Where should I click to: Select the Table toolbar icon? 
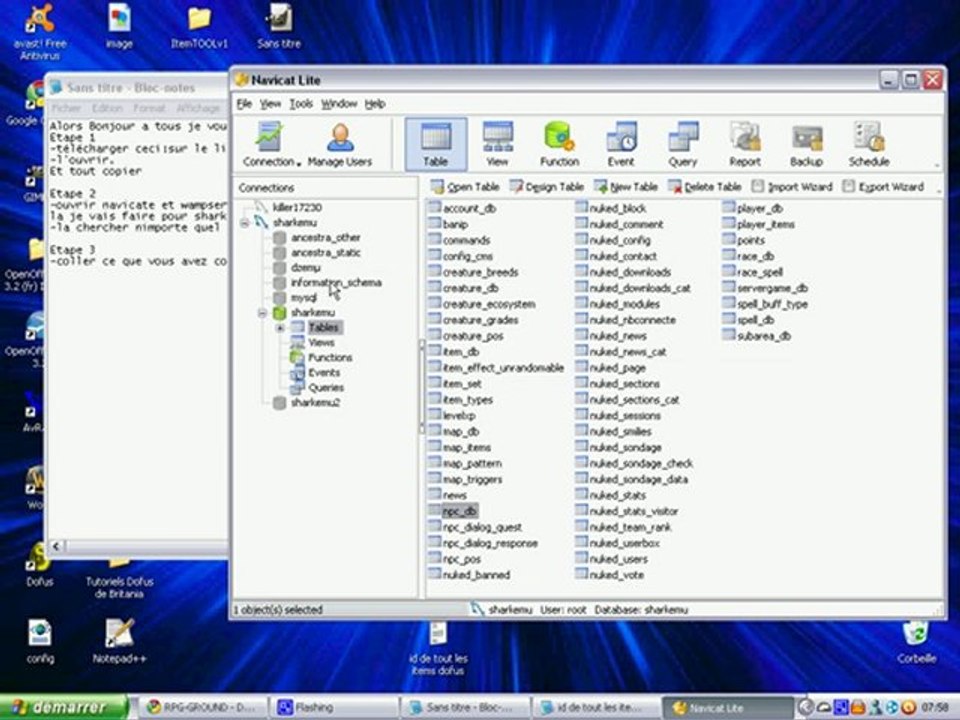point(435,144)
